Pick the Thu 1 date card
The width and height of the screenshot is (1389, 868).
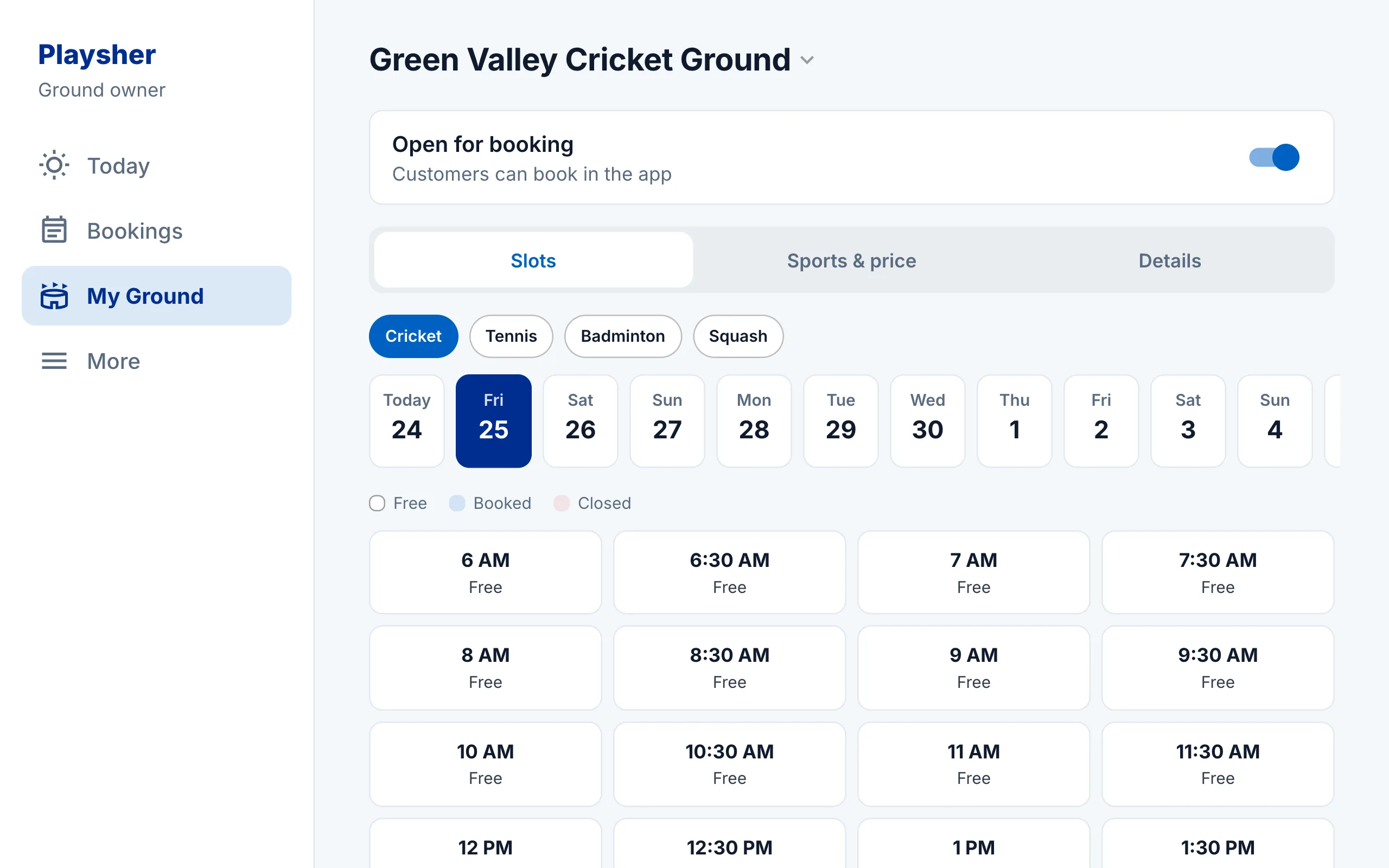[x=1014, y=421]
